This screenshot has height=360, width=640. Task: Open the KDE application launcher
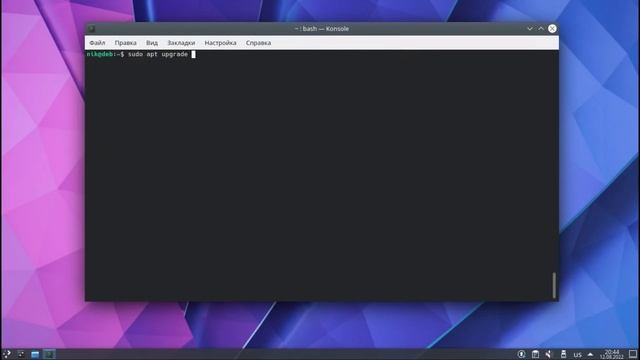tap(7, 354)
